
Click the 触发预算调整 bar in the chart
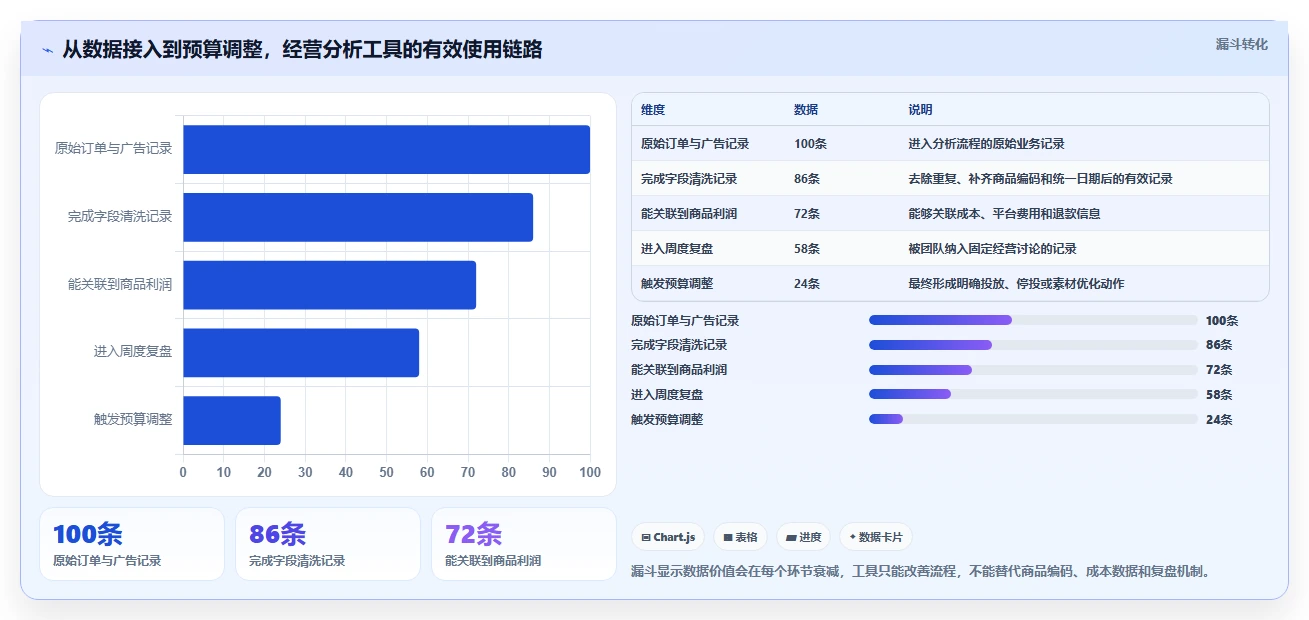click(x=232, y=420)
